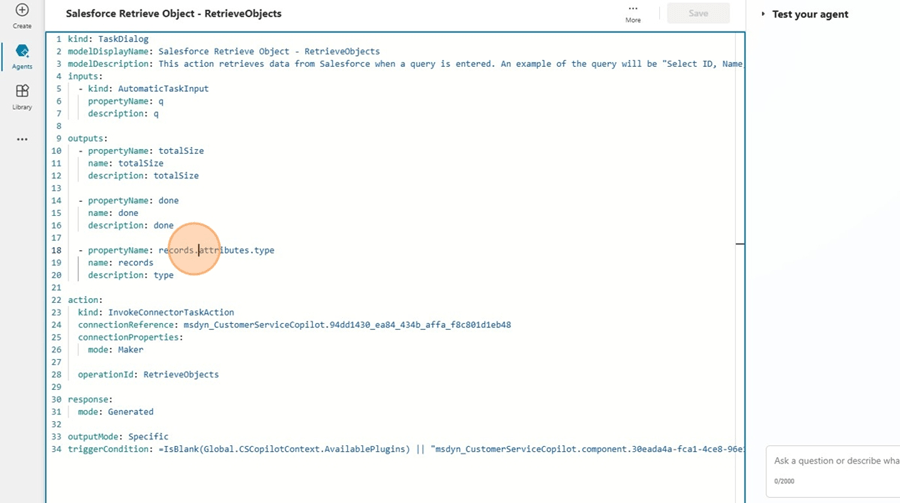Image resolution: width=900 pixels, height=503 pixels.
Task: Place cursor on line 1 kind: TaskDialog
Action: coord(108,39)
